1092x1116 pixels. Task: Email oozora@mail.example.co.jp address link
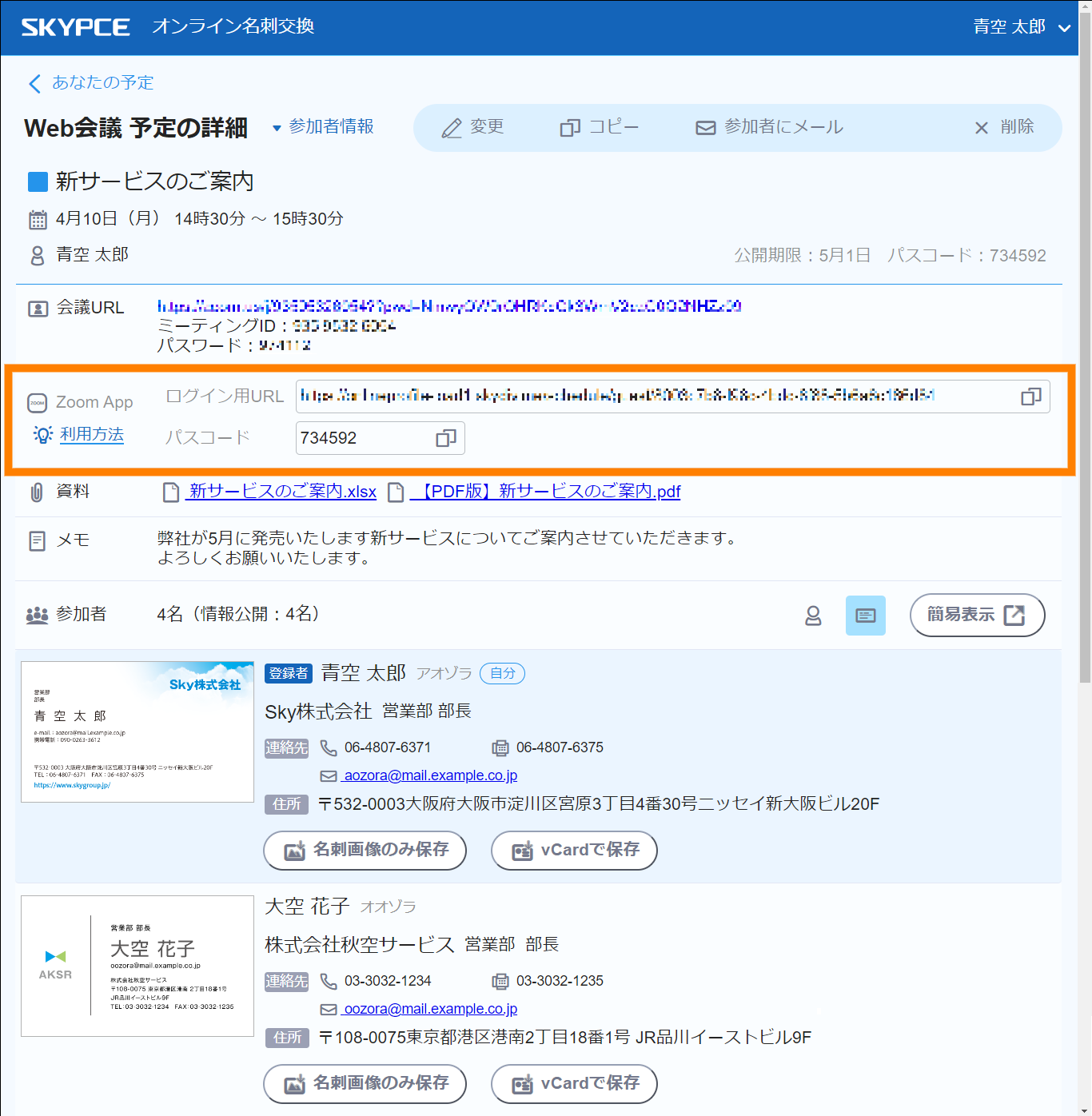pos(430,1009)
